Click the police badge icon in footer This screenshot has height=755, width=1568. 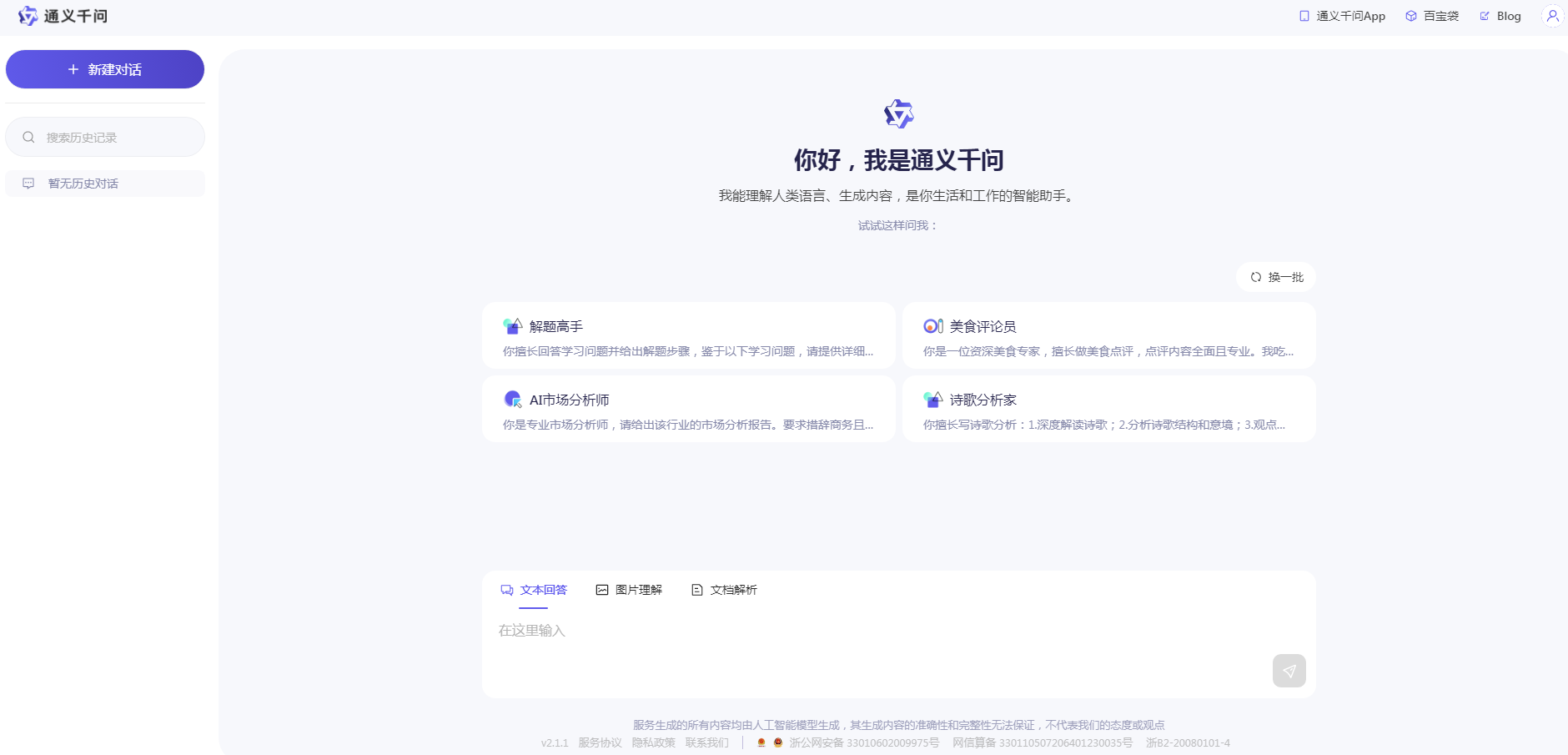778,742
